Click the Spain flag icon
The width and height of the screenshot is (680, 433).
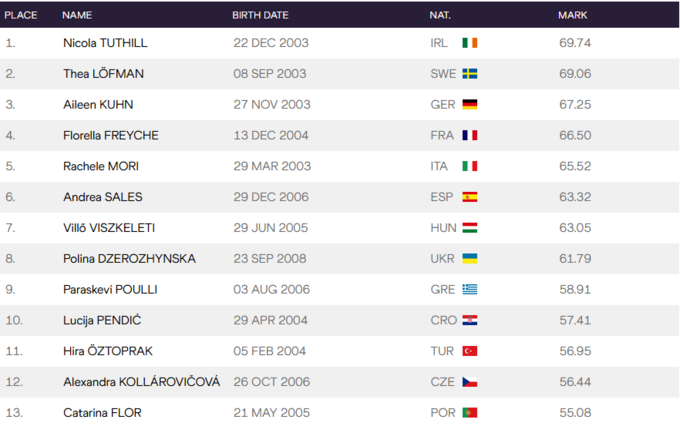pyautogui.click(x=469, y=197)
